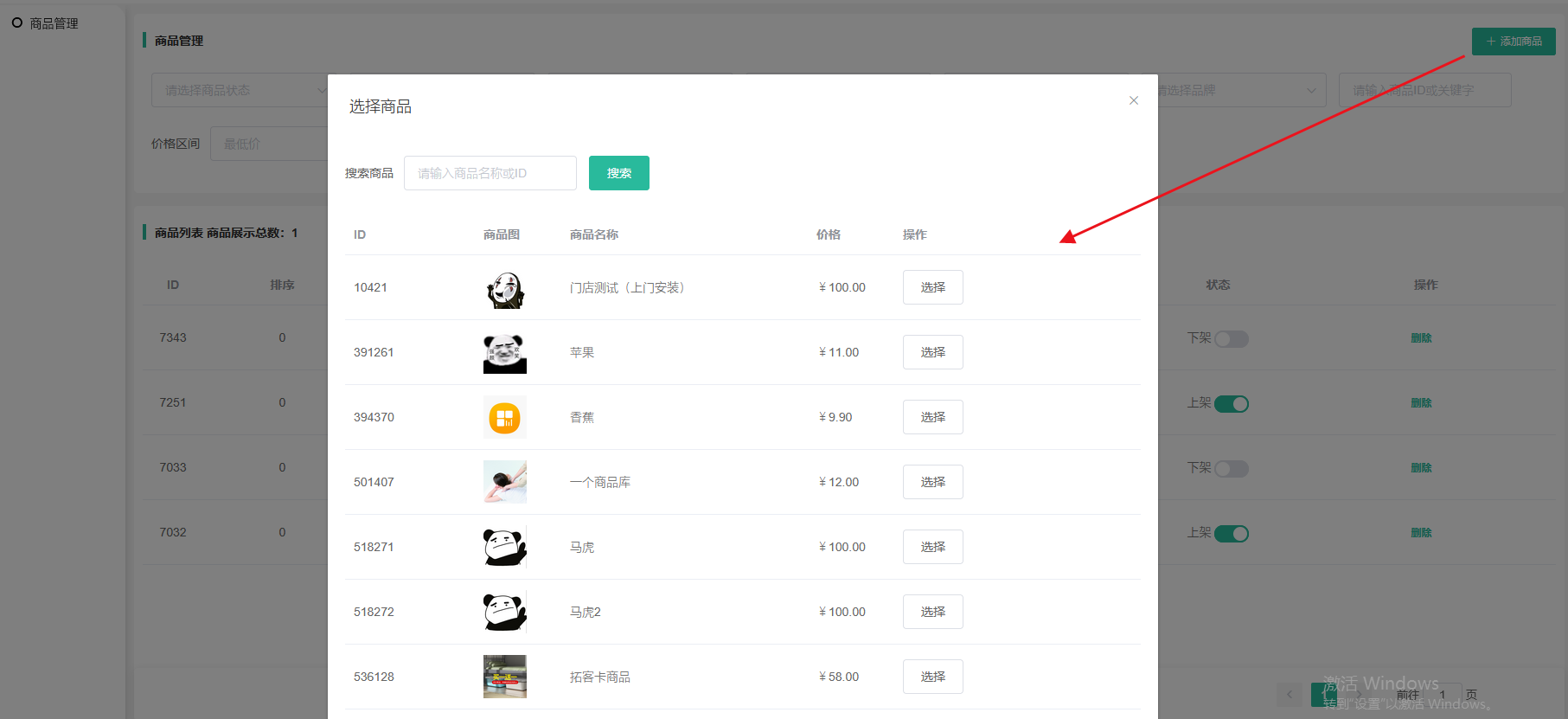Open 商品管理 in the sidebar menu

pos(54,23)
